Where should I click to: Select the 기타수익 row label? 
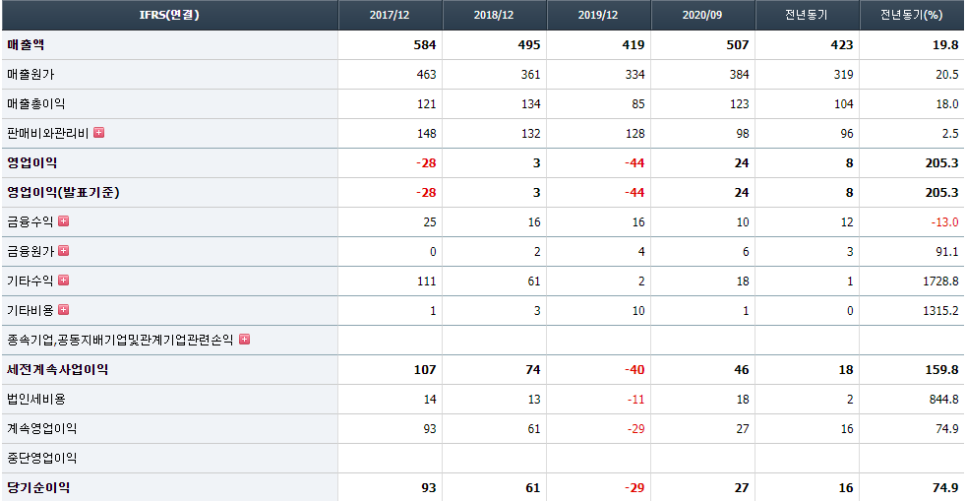(x=30, y=281)
